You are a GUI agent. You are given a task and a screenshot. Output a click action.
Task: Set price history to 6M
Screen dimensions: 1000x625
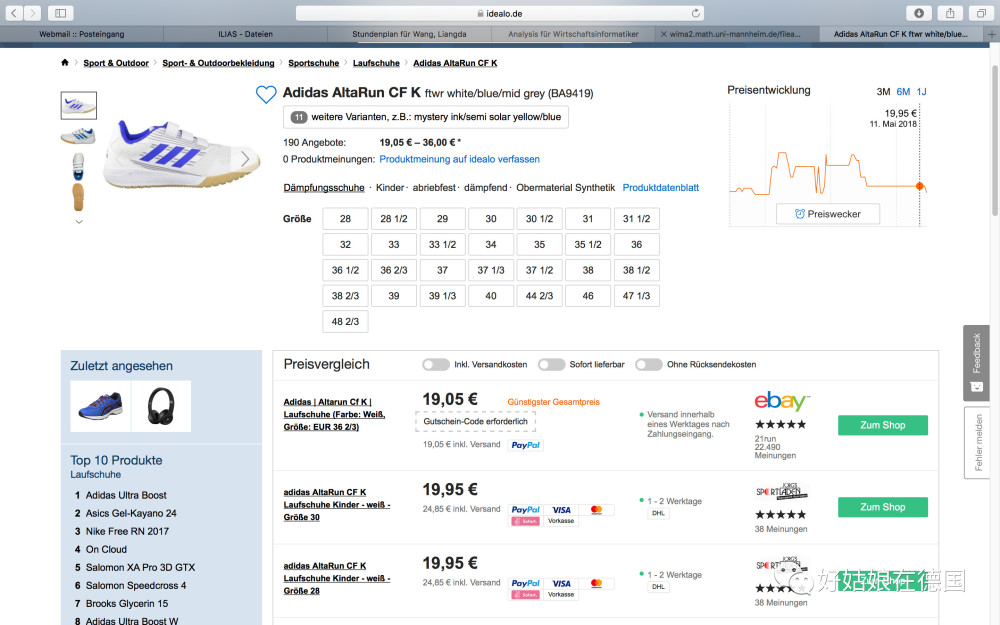[903, 91]
